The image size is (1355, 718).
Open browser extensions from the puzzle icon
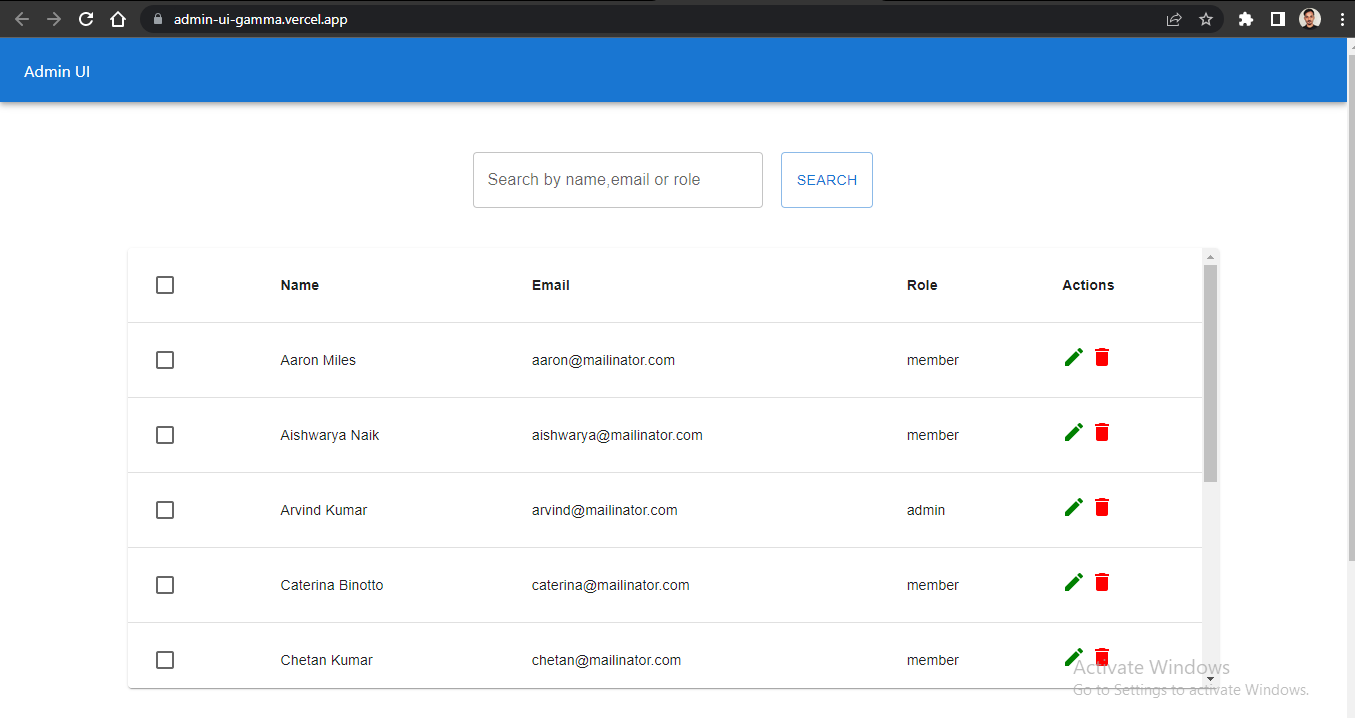1245,18
